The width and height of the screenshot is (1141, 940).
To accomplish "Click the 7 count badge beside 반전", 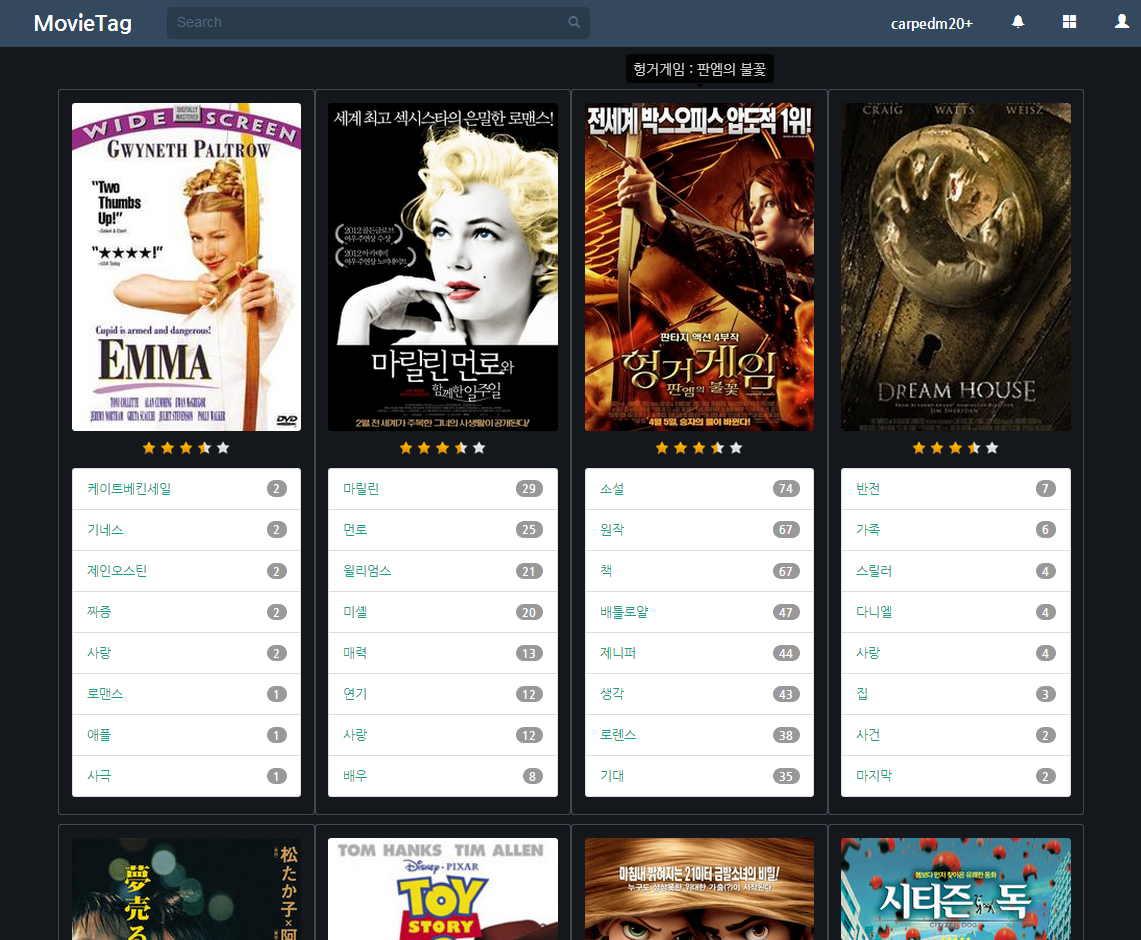I will [x=1046, y=489].
